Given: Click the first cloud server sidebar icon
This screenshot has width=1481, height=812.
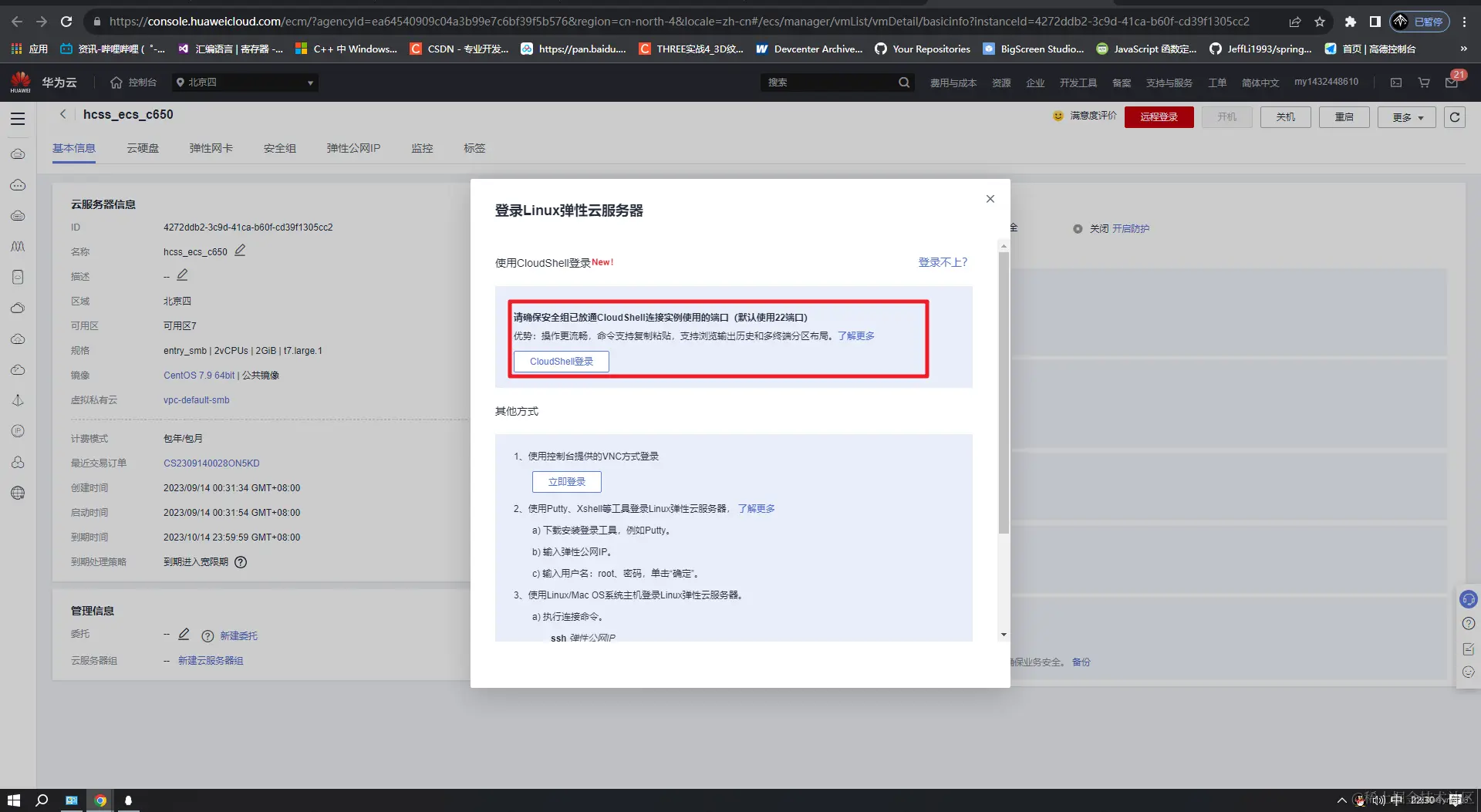Looking at the screenshot, I should click(x=18, y=154).
